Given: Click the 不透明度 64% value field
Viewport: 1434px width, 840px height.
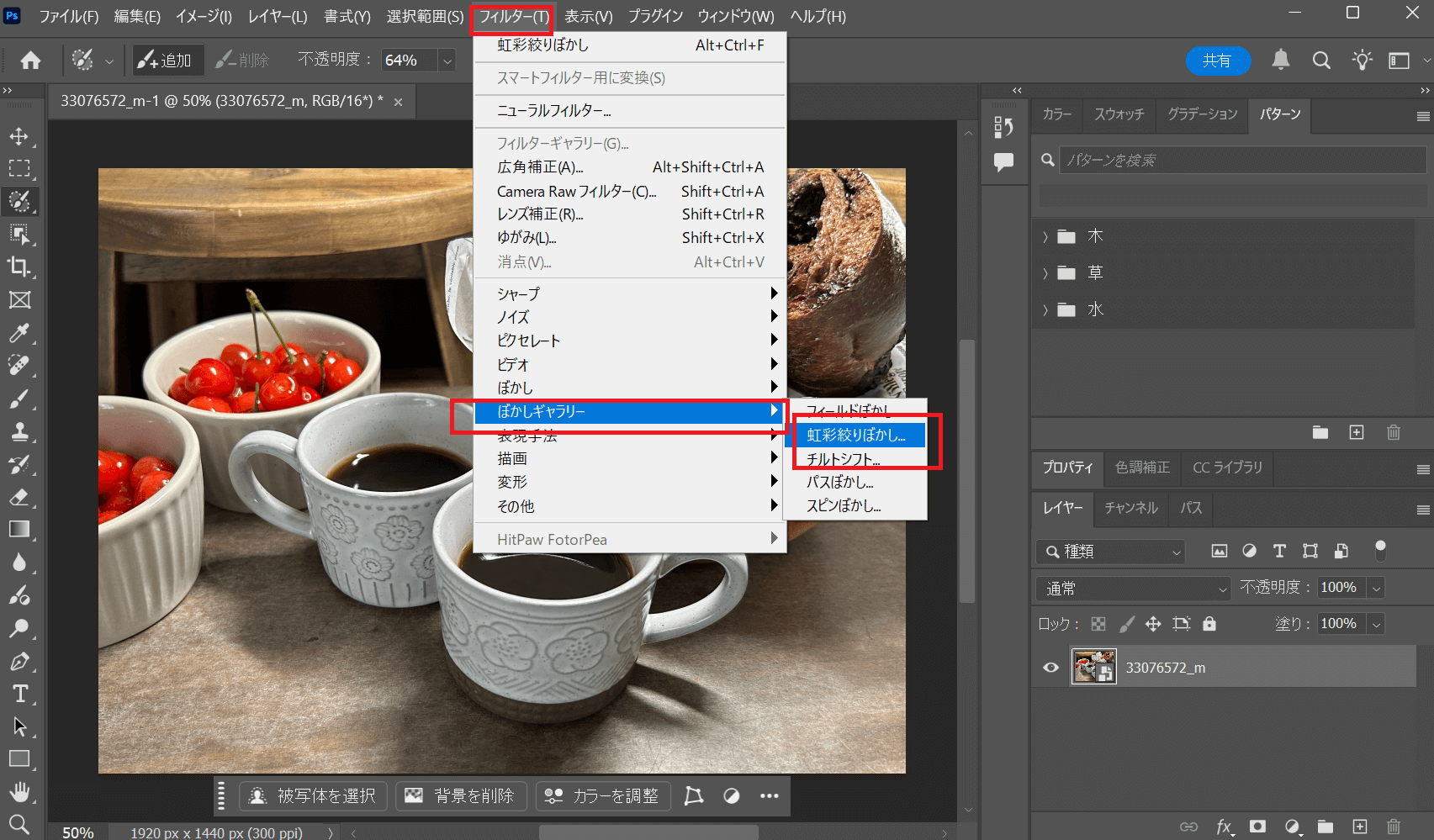Looking at the screenshot, I should 408,61.
